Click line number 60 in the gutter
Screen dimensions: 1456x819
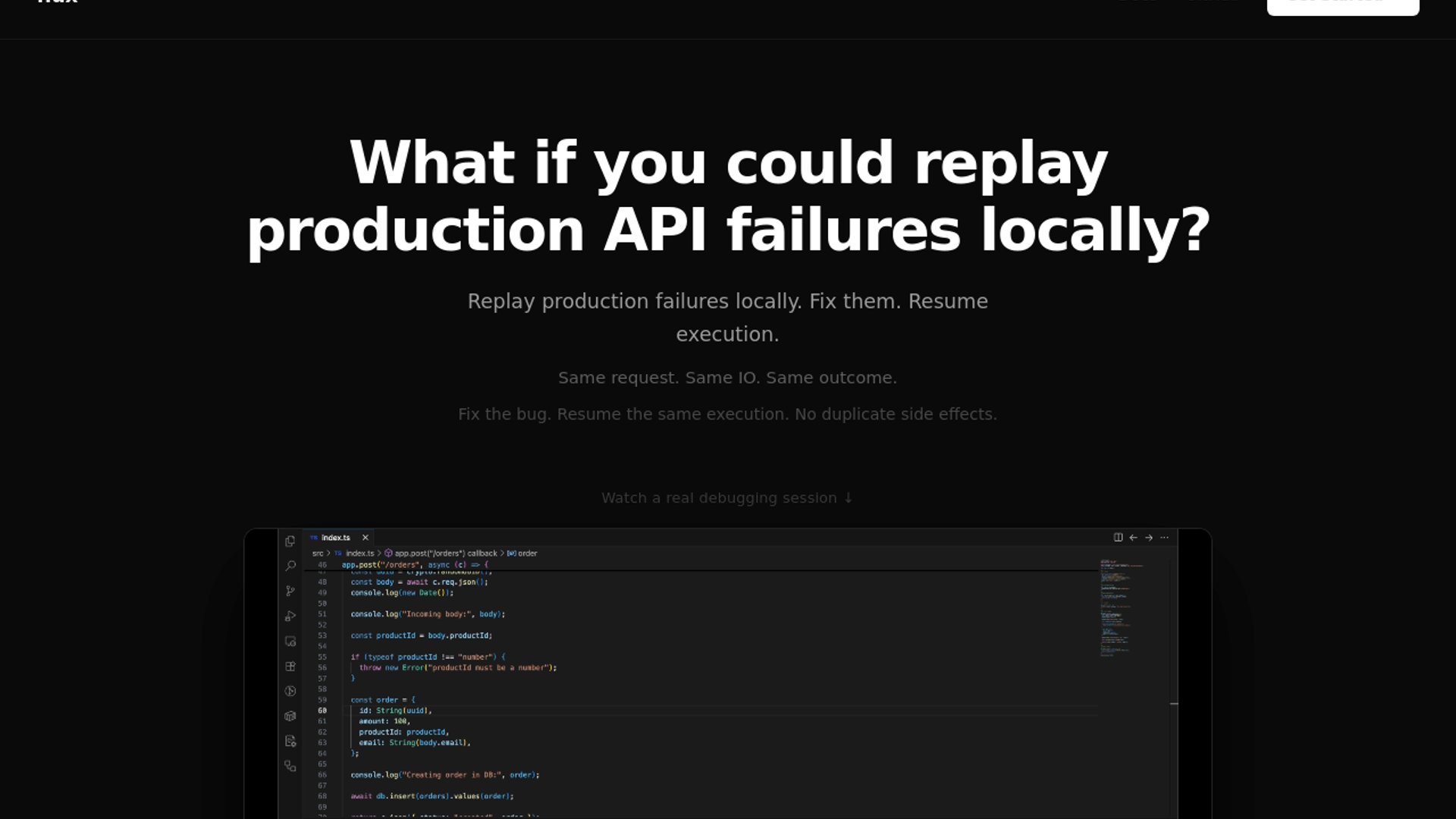pyautogui.click(x=322, y=711)
